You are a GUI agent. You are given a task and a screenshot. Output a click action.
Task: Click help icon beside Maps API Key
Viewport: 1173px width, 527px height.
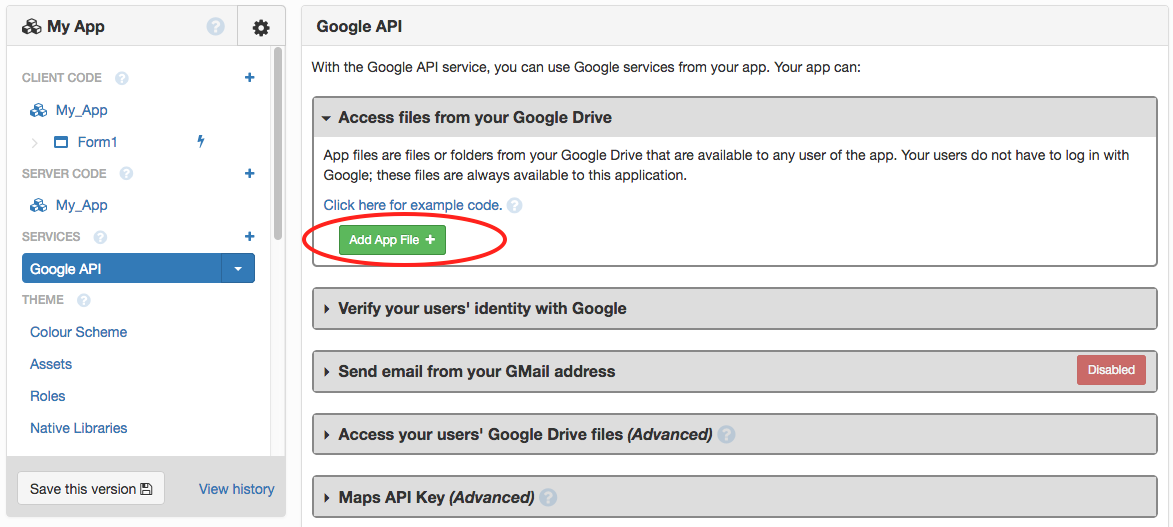click(548, 497)
